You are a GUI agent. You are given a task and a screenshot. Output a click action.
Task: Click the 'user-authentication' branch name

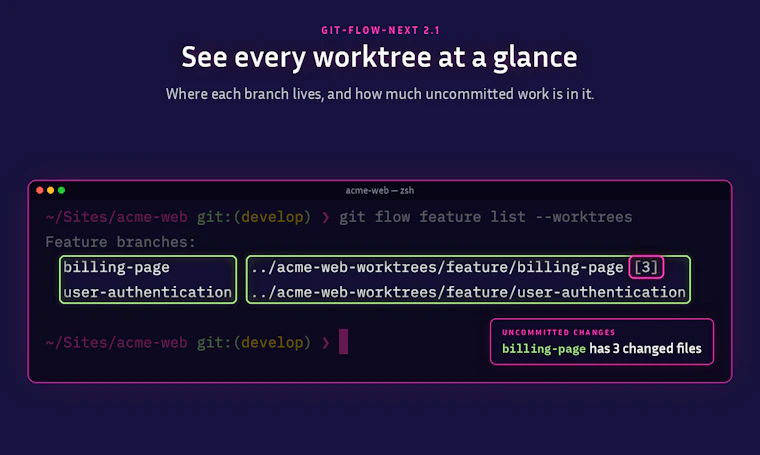[147, 292]
